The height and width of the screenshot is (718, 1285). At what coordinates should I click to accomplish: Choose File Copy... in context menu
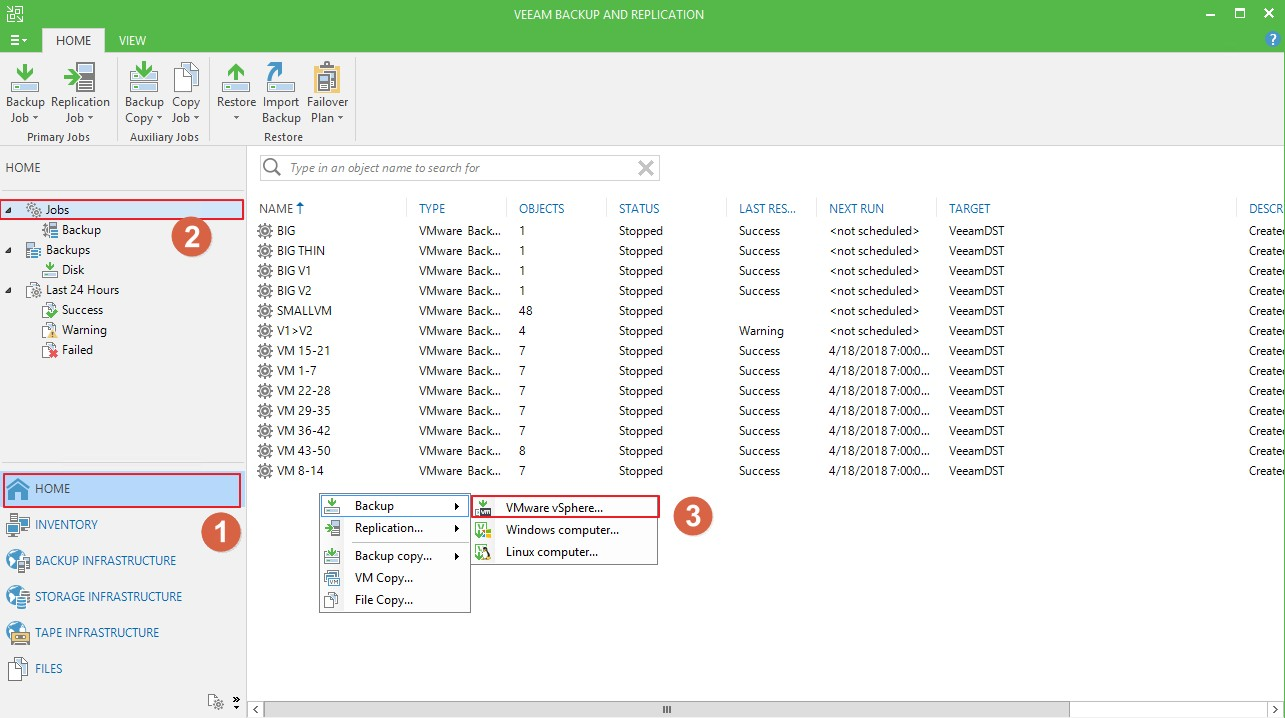383,600
